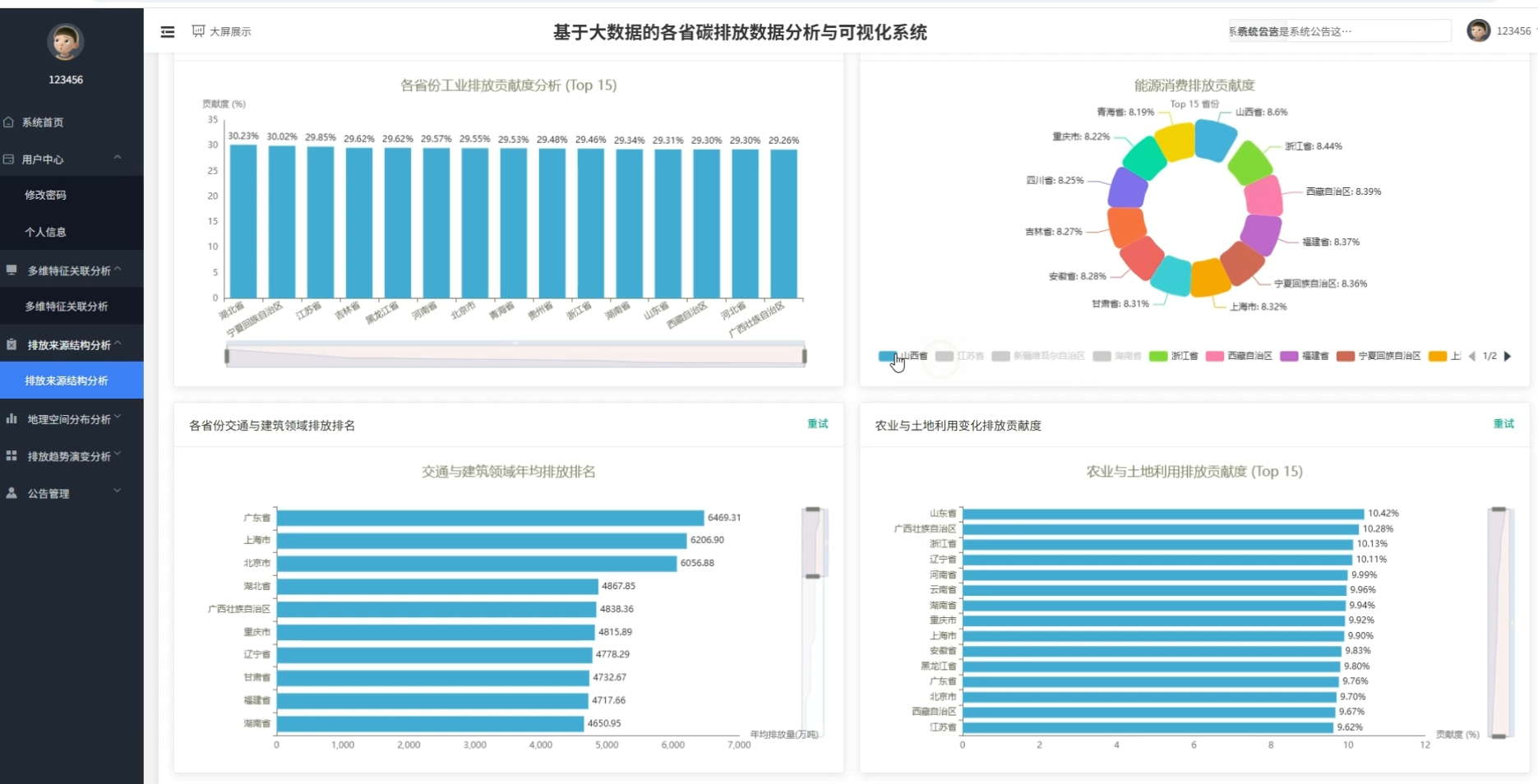1538x784 pixels.
Task: Click the top-right user avatar
Action: [x=1478, y=31]
